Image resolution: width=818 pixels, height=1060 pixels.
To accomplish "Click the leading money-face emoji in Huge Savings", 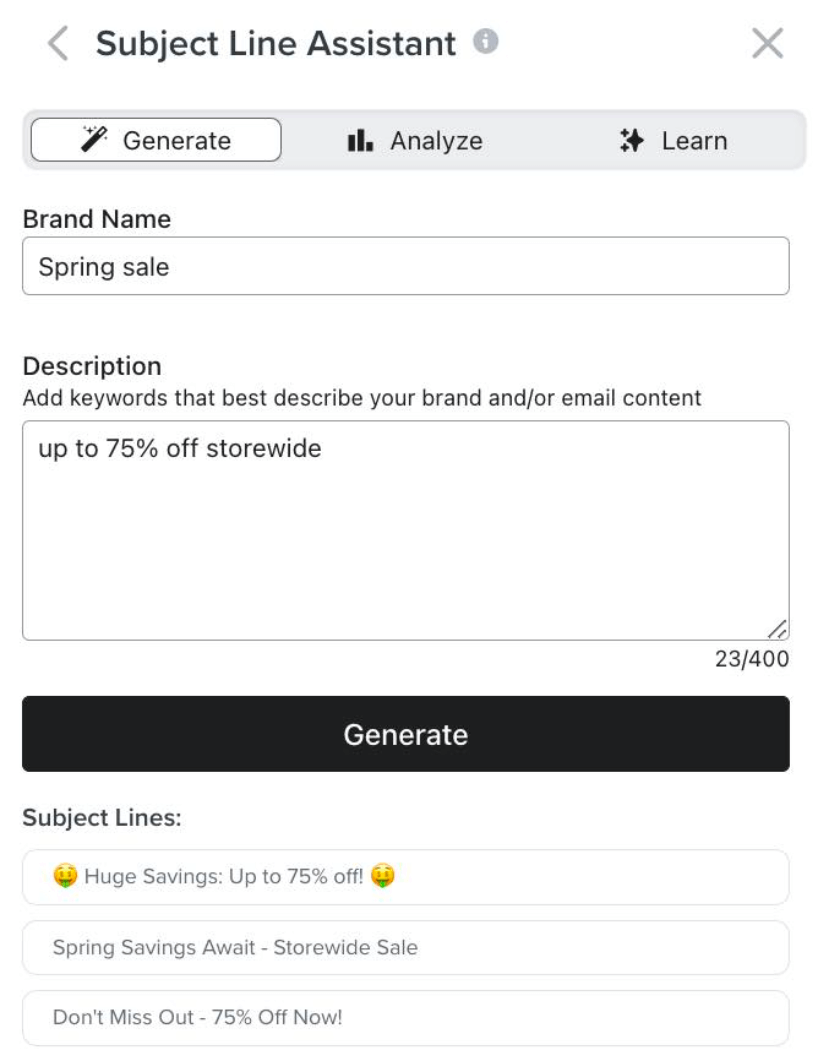I will [x=65, y=877].
